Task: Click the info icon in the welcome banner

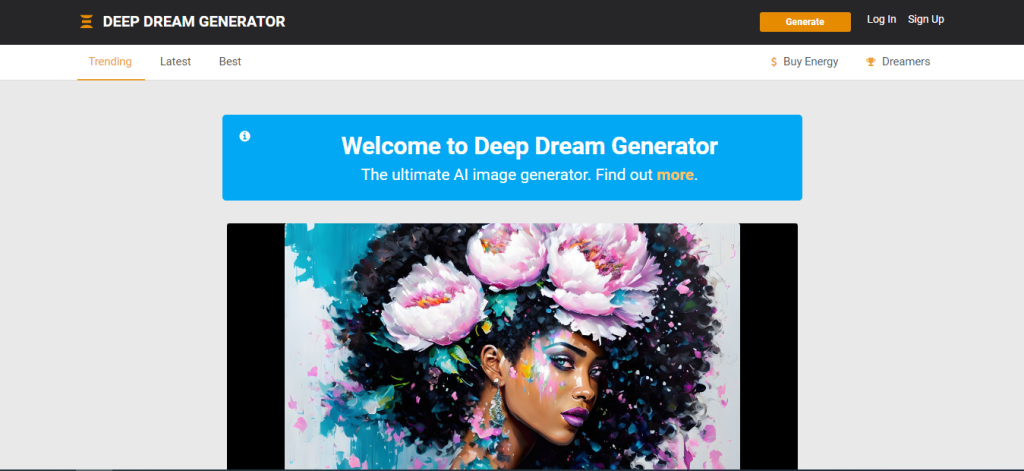Action: tap(245, 136)
